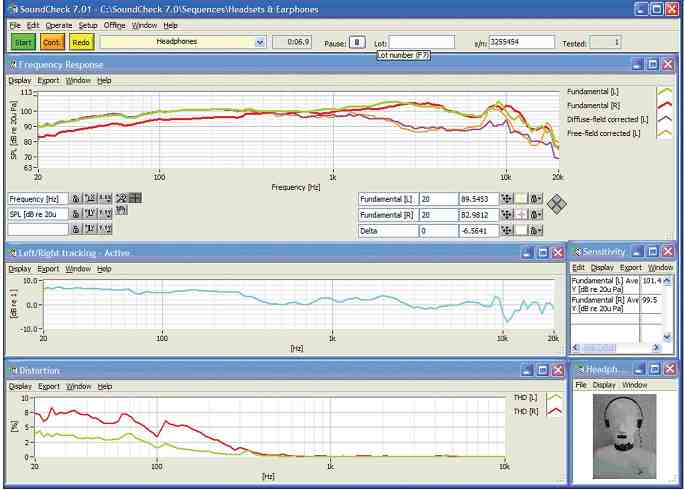
Task: Click Sensitivity horizontal scrollbar right arrow
Action: 656,348
